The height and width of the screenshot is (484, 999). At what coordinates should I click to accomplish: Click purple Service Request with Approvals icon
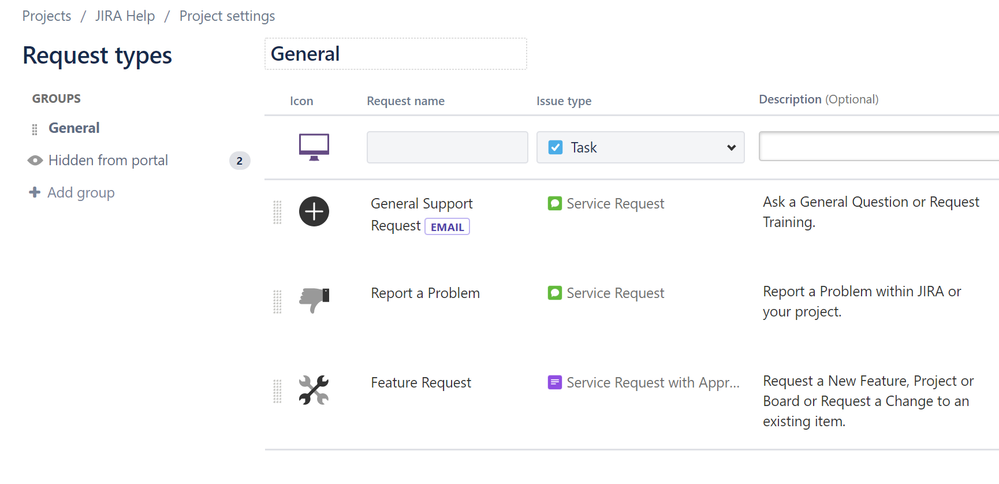555,382
